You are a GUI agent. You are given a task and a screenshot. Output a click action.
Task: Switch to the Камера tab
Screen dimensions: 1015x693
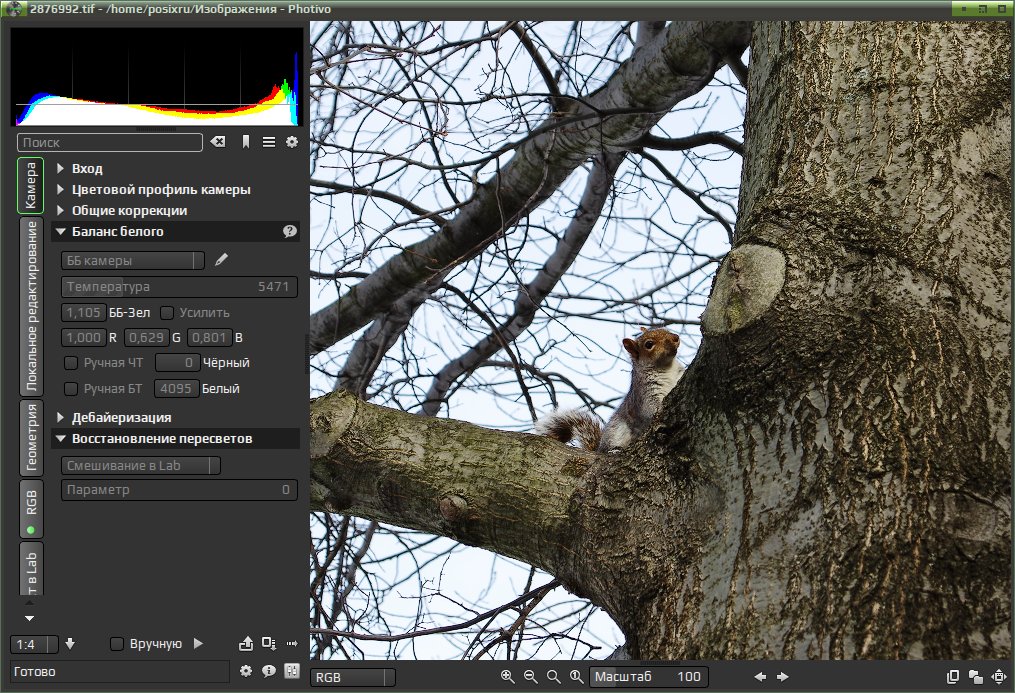pyautogui.click(x=30, y=186)
